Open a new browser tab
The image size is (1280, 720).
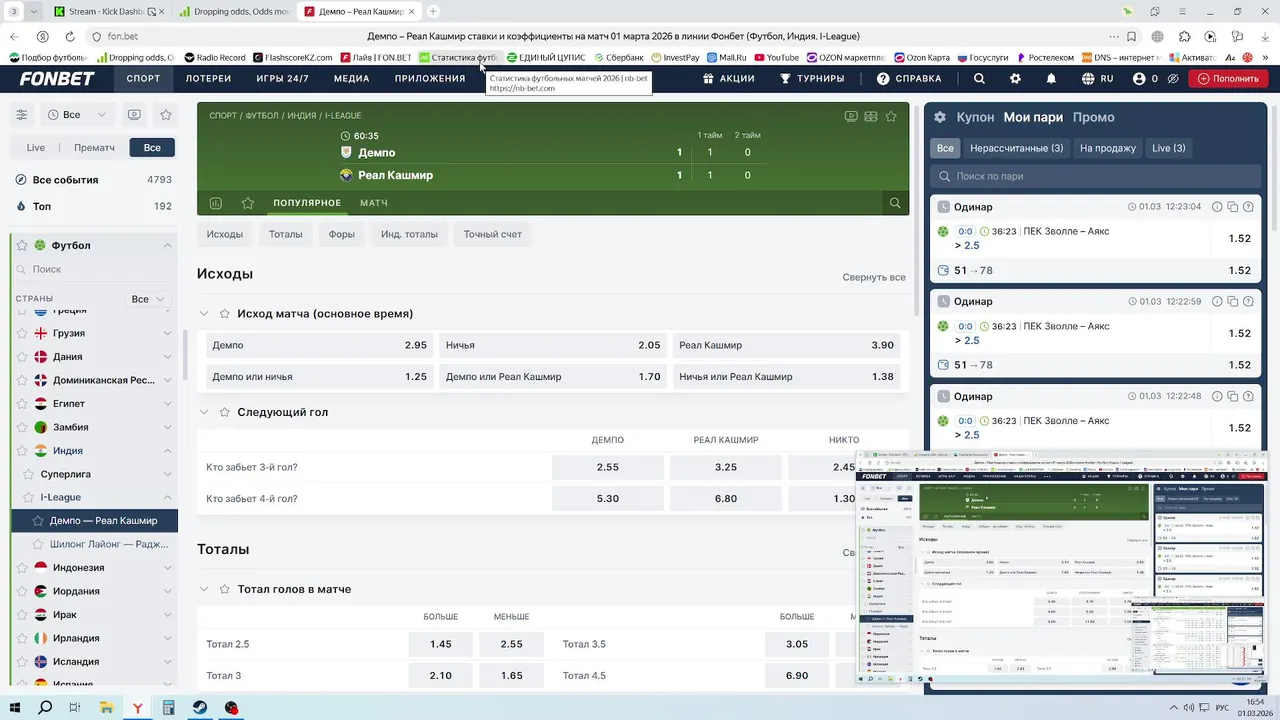pyautogui.click(x=433, y=11)
